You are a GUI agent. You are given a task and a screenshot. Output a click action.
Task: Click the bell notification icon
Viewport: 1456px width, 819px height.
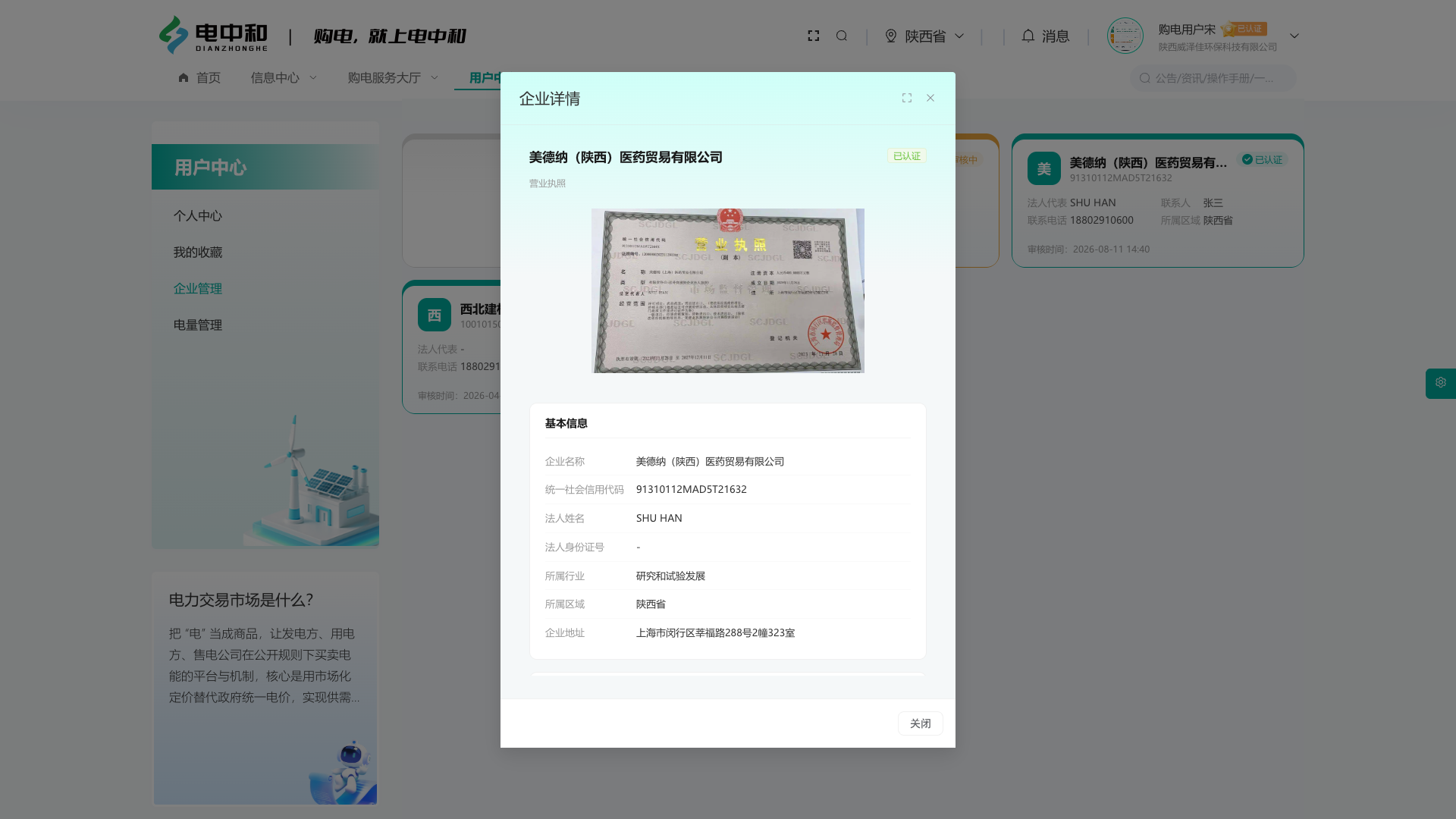(x=1028, y=36)
